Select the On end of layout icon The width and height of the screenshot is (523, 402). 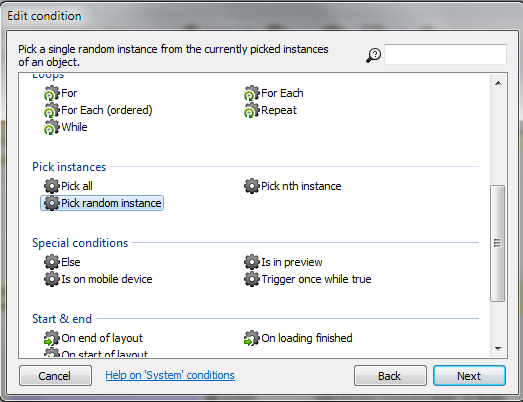pos(51,338)
